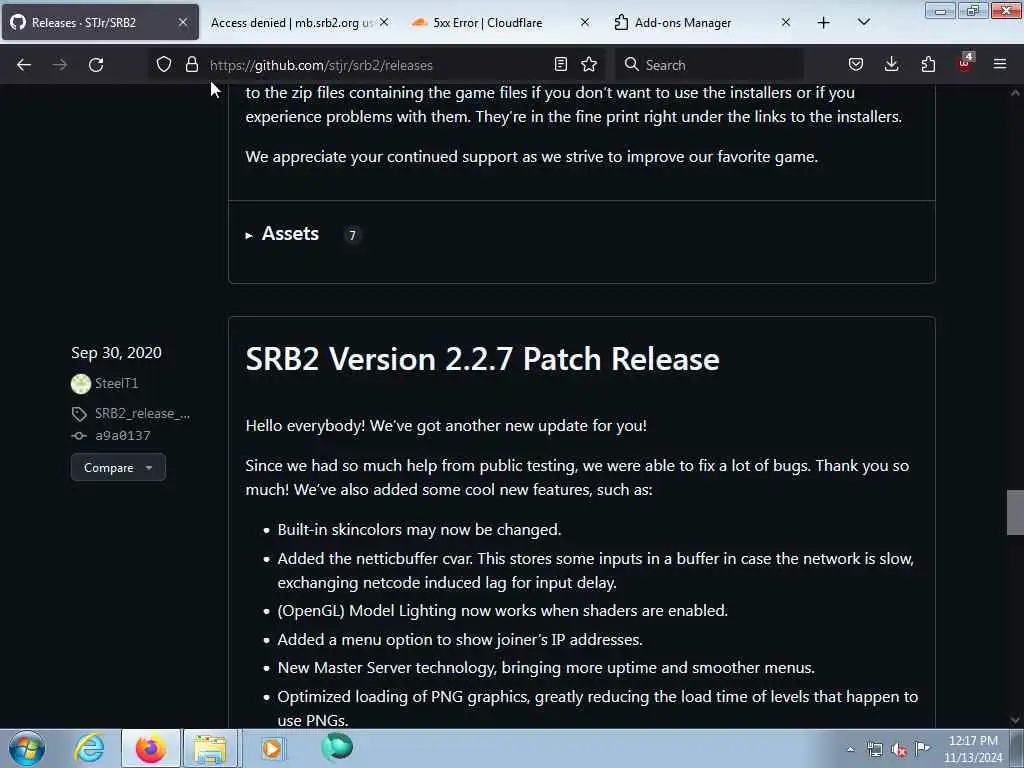Open a new browser tab
The width and height of the screenshot is (1024, 768).
point(824,23)
